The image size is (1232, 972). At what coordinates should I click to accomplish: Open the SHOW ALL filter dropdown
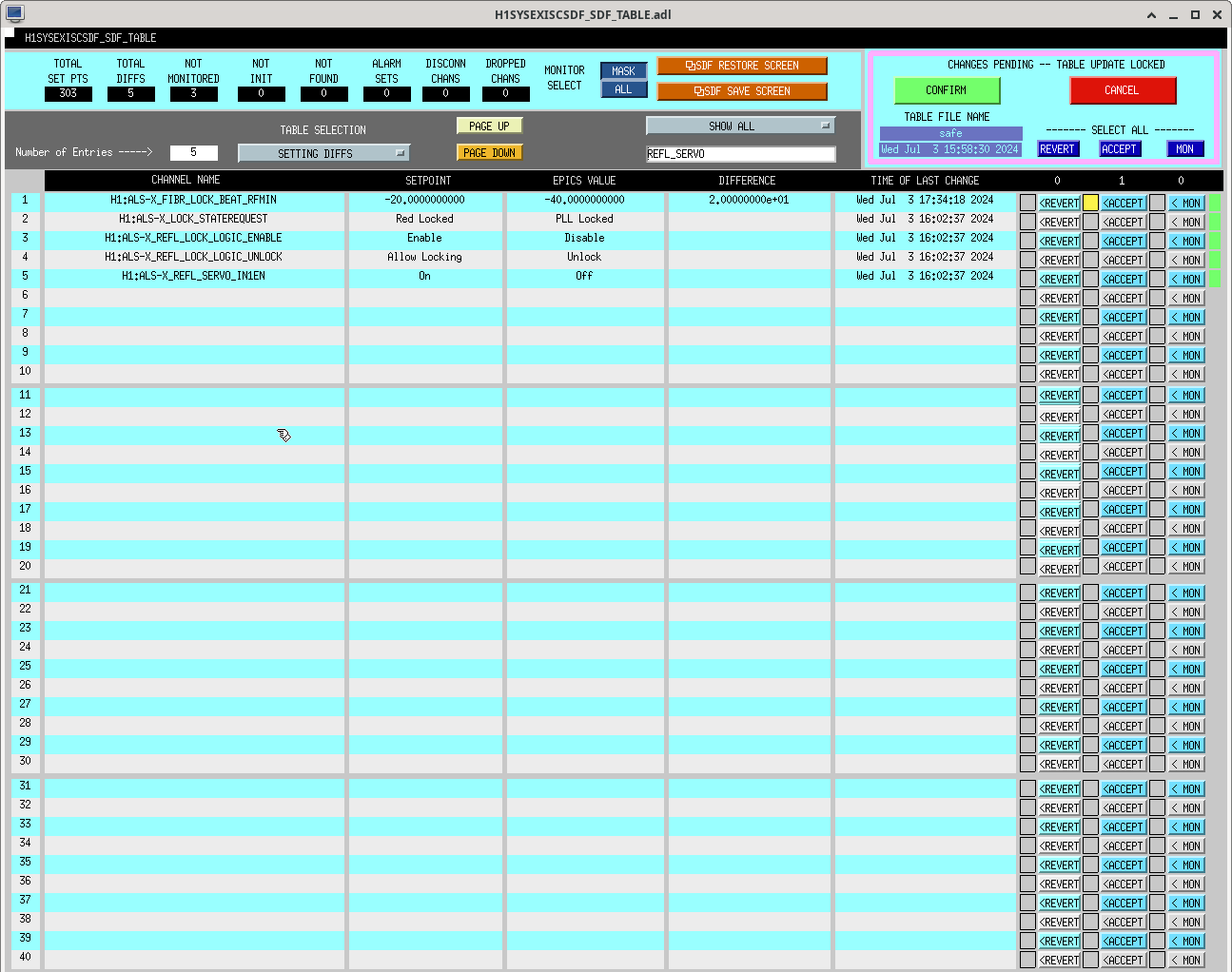740,126
